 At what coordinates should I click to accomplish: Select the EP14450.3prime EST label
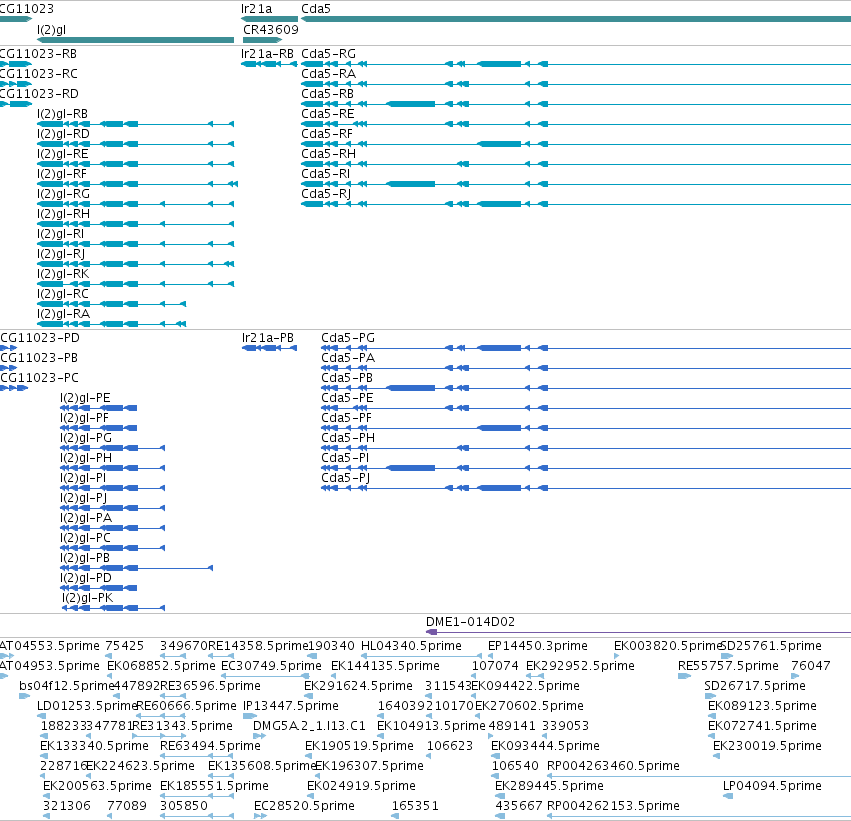pos(537,646)
